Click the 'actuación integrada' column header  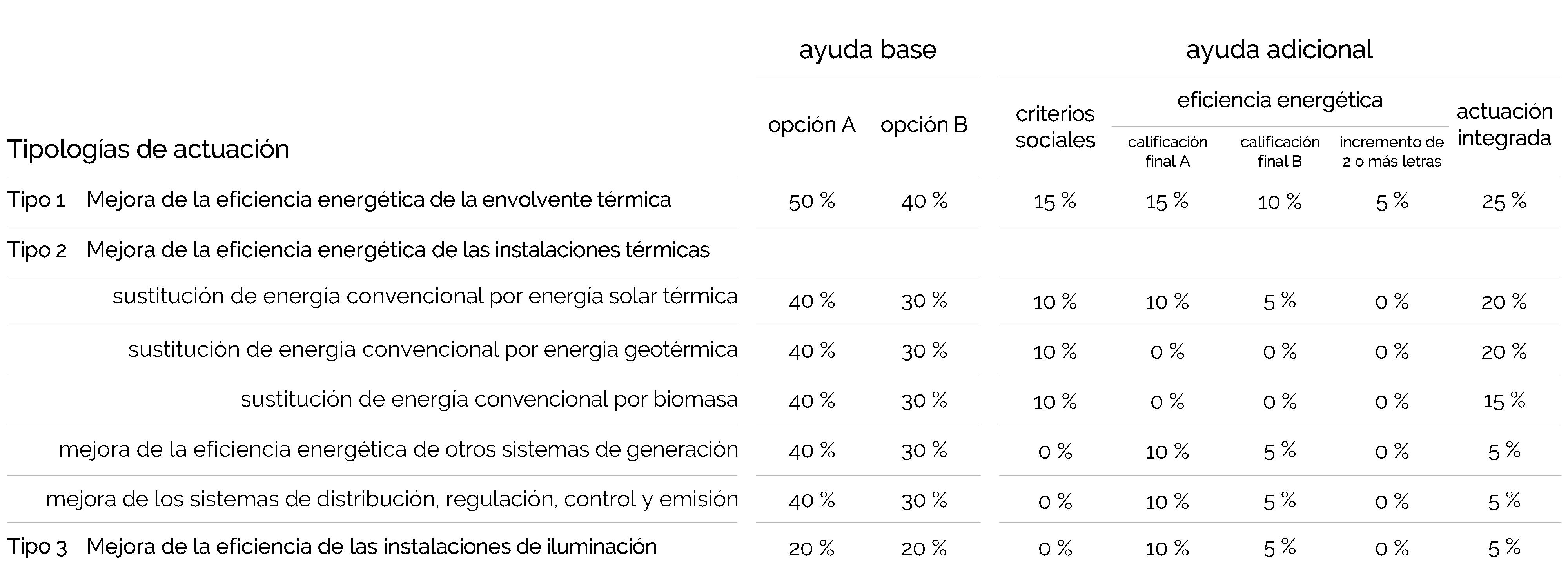coord(1504,125)
